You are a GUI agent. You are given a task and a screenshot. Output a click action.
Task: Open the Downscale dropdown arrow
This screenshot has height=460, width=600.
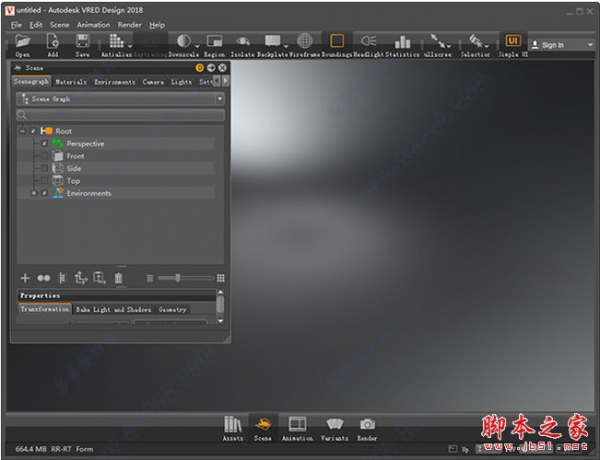point(197,46)
